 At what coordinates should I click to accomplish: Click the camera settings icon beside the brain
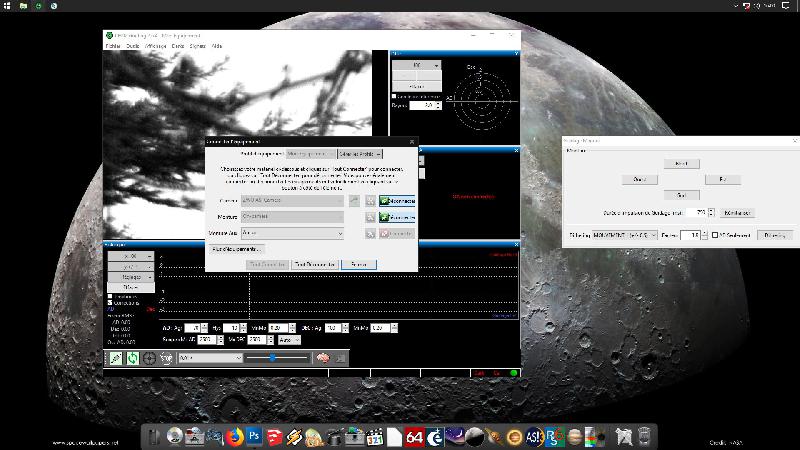coord(340,358)
